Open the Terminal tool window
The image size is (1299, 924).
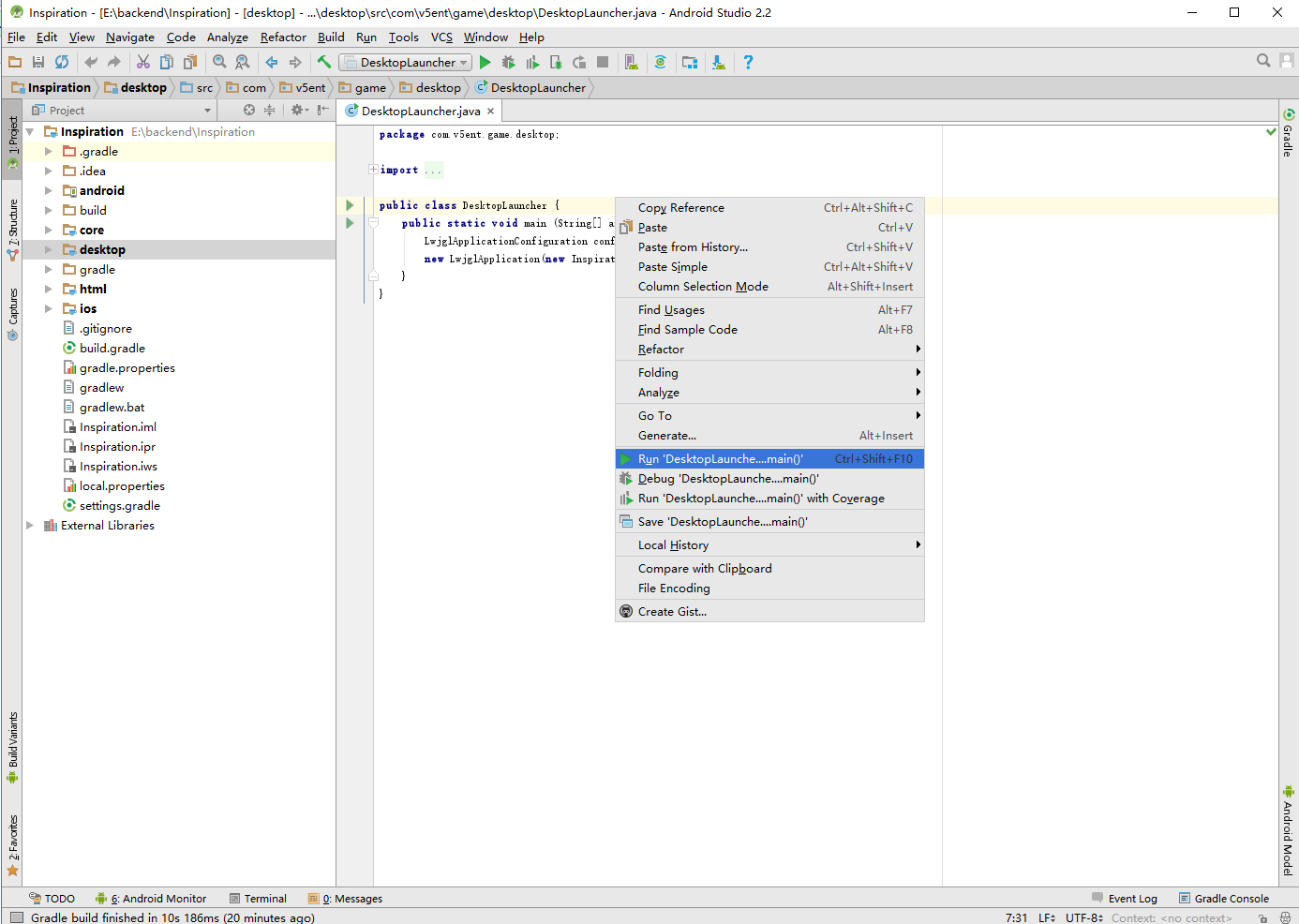pyautogui.click(x=258, y=898)
